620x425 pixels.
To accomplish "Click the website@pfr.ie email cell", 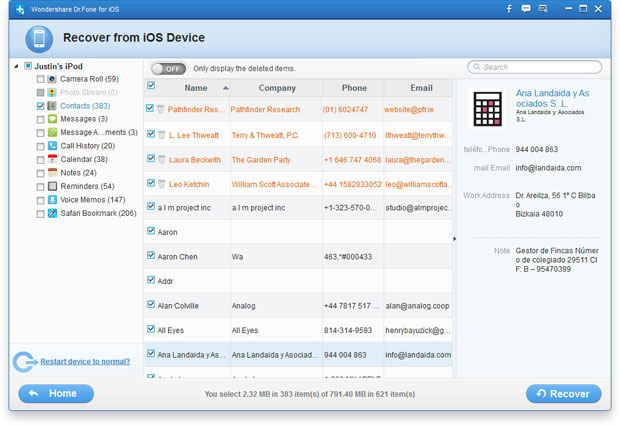I will pos(408,110).
